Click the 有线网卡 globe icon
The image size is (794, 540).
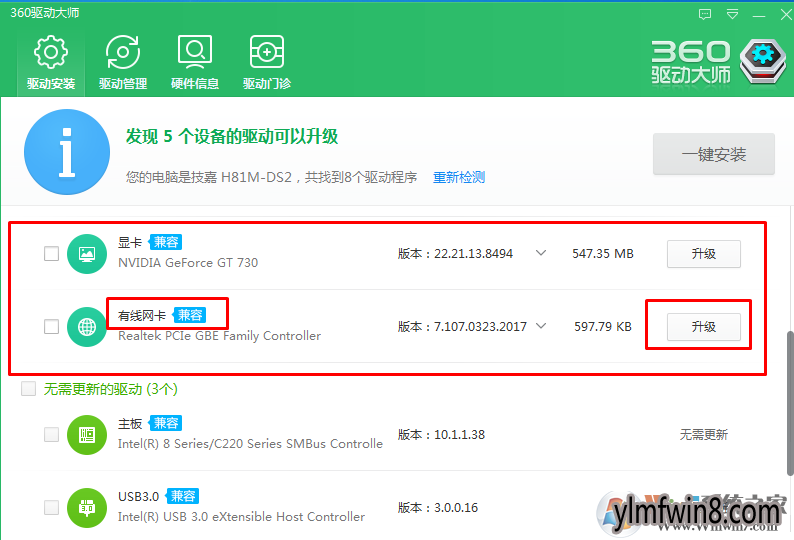(x=87, y=327)
